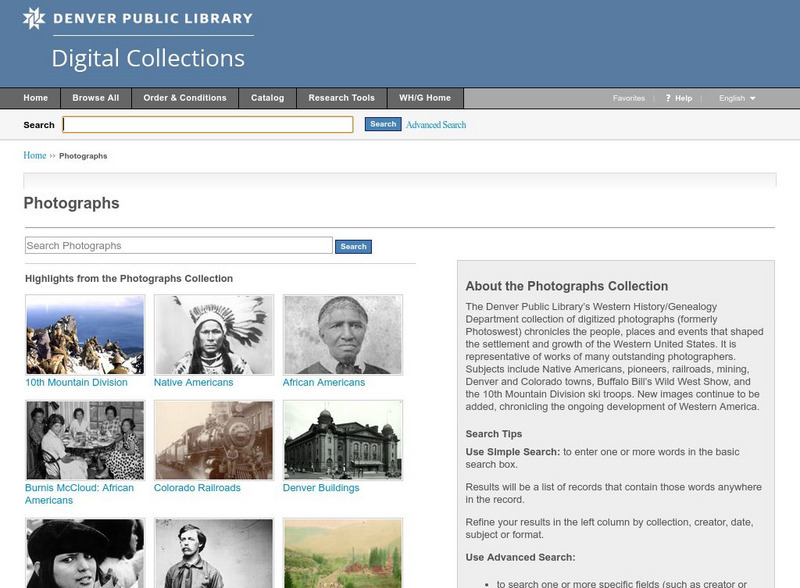800x588 pixels.
Task: Focus the top Search input field
Action: point(208,125)
